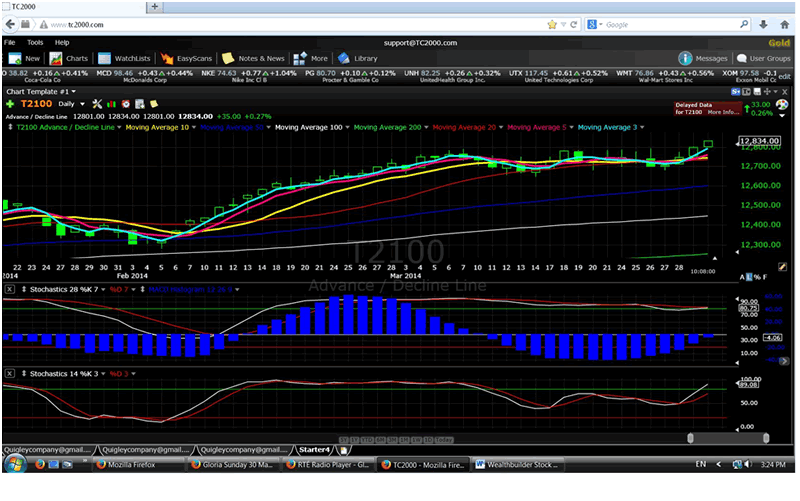
Task: Open chart tools wrench icon
Action: coord(96,103)
